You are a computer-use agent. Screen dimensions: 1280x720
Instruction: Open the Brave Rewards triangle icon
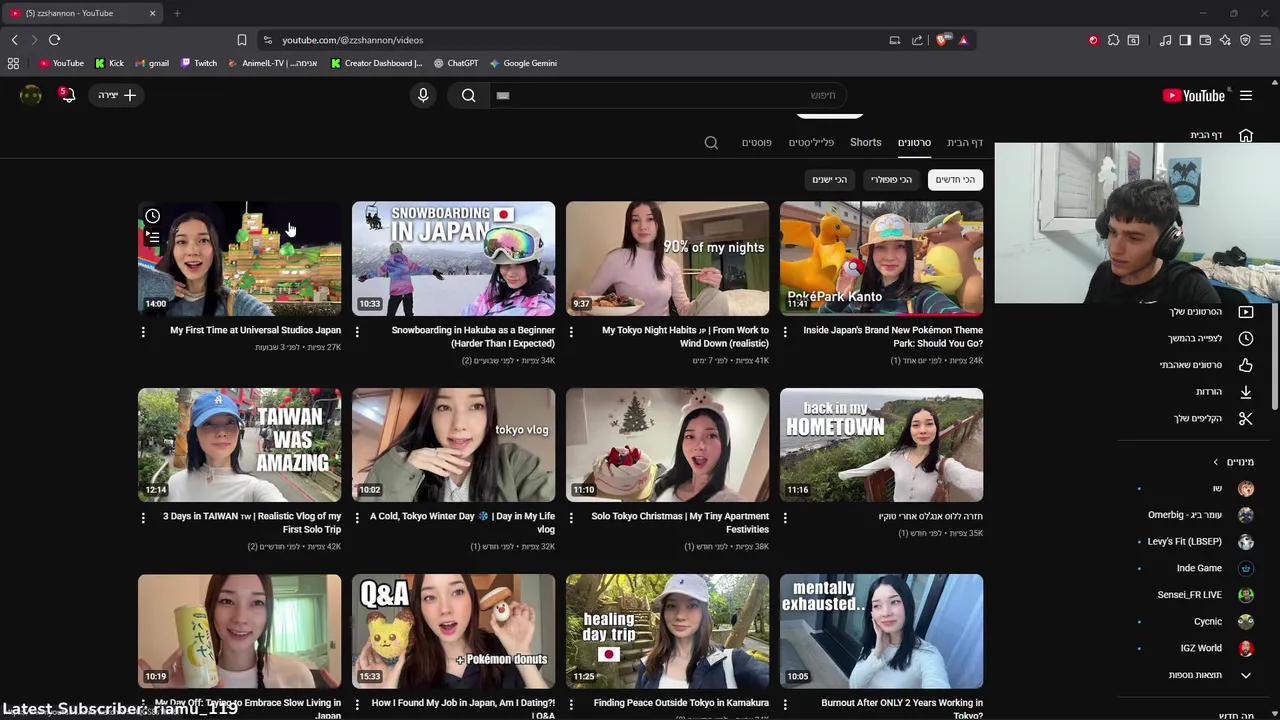click(x=963, y=40)
